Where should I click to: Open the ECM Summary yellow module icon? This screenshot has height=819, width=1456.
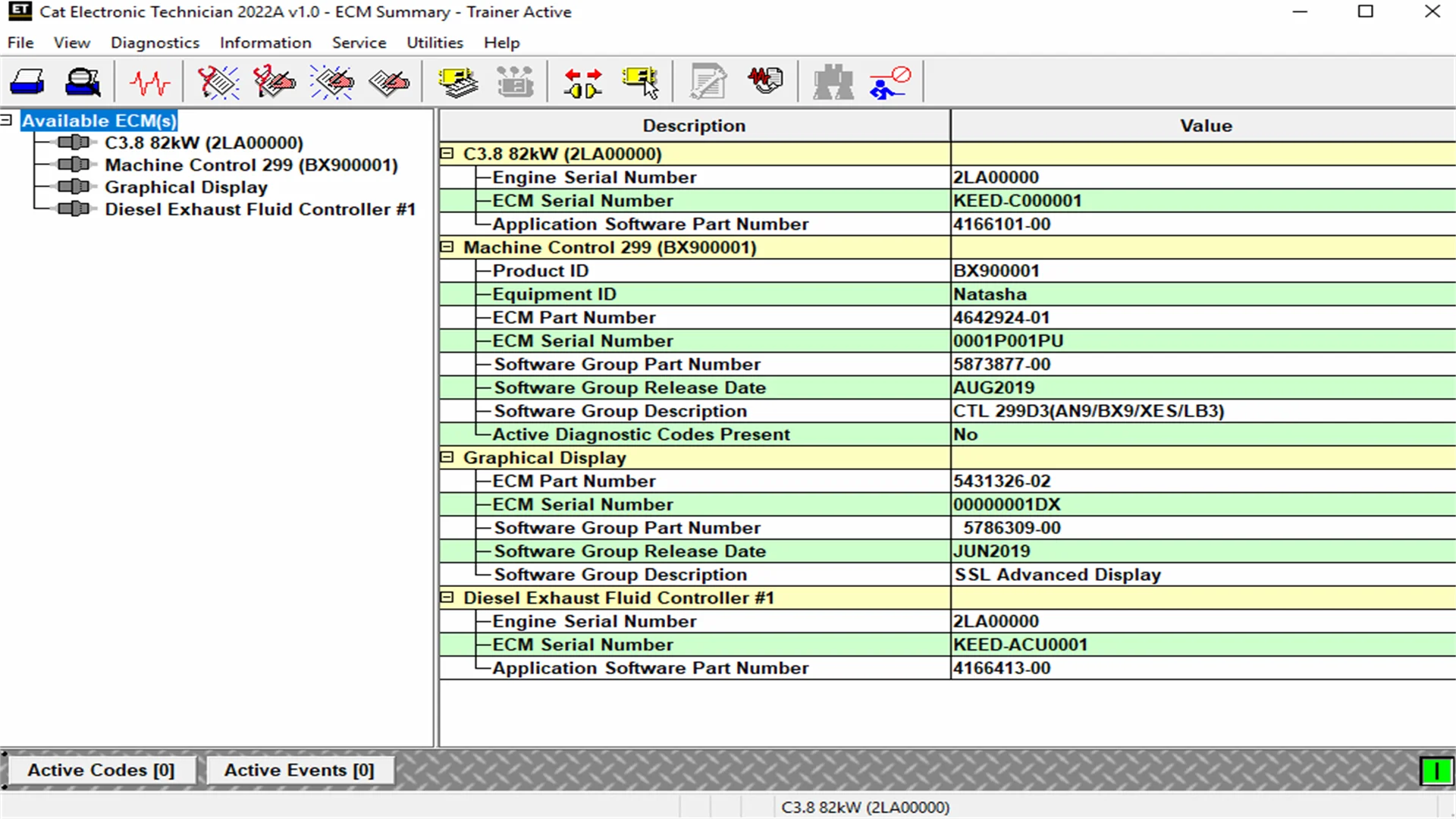458,82
